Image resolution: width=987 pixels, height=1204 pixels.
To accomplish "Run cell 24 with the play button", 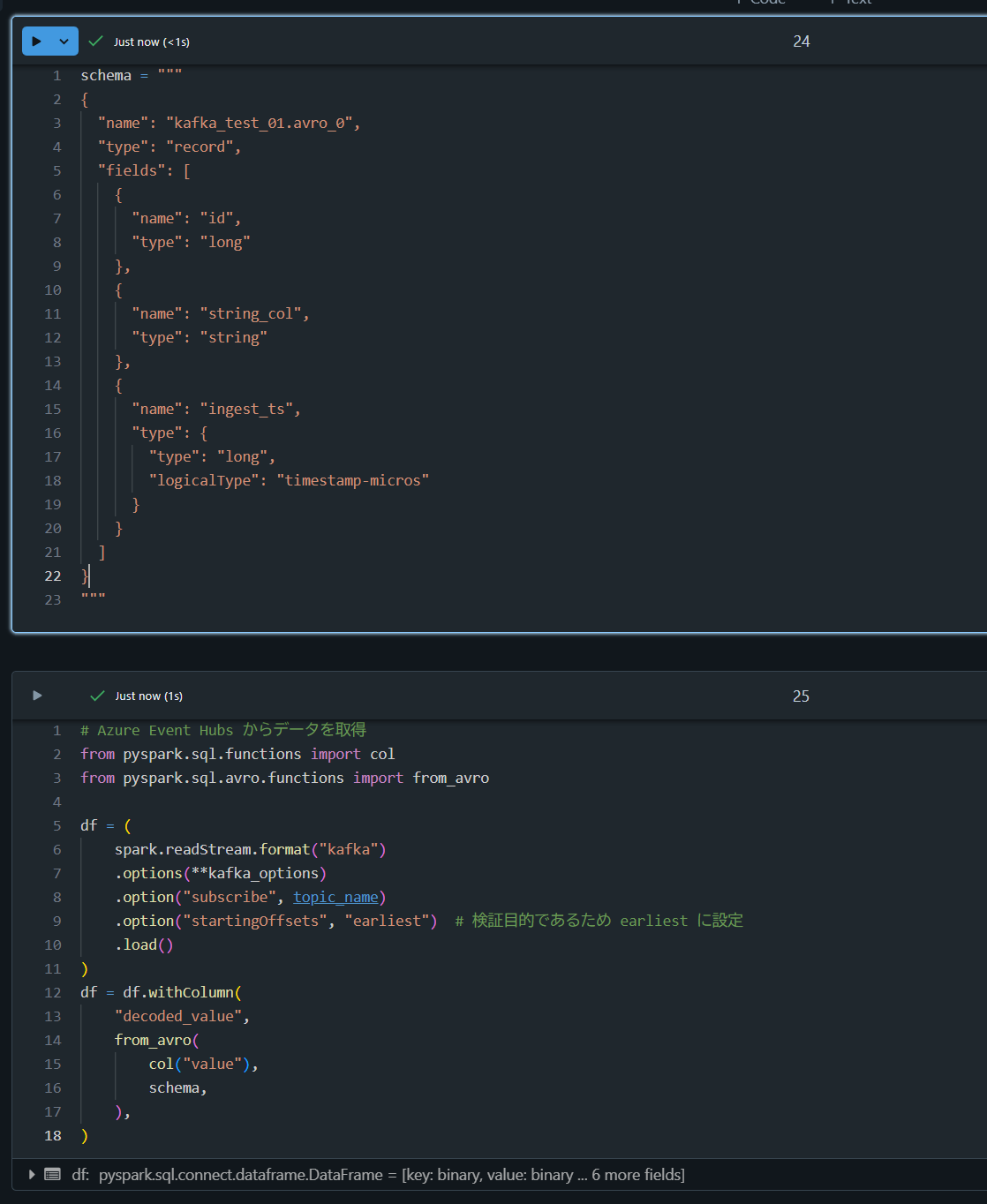I will click(x=37, y=41).
